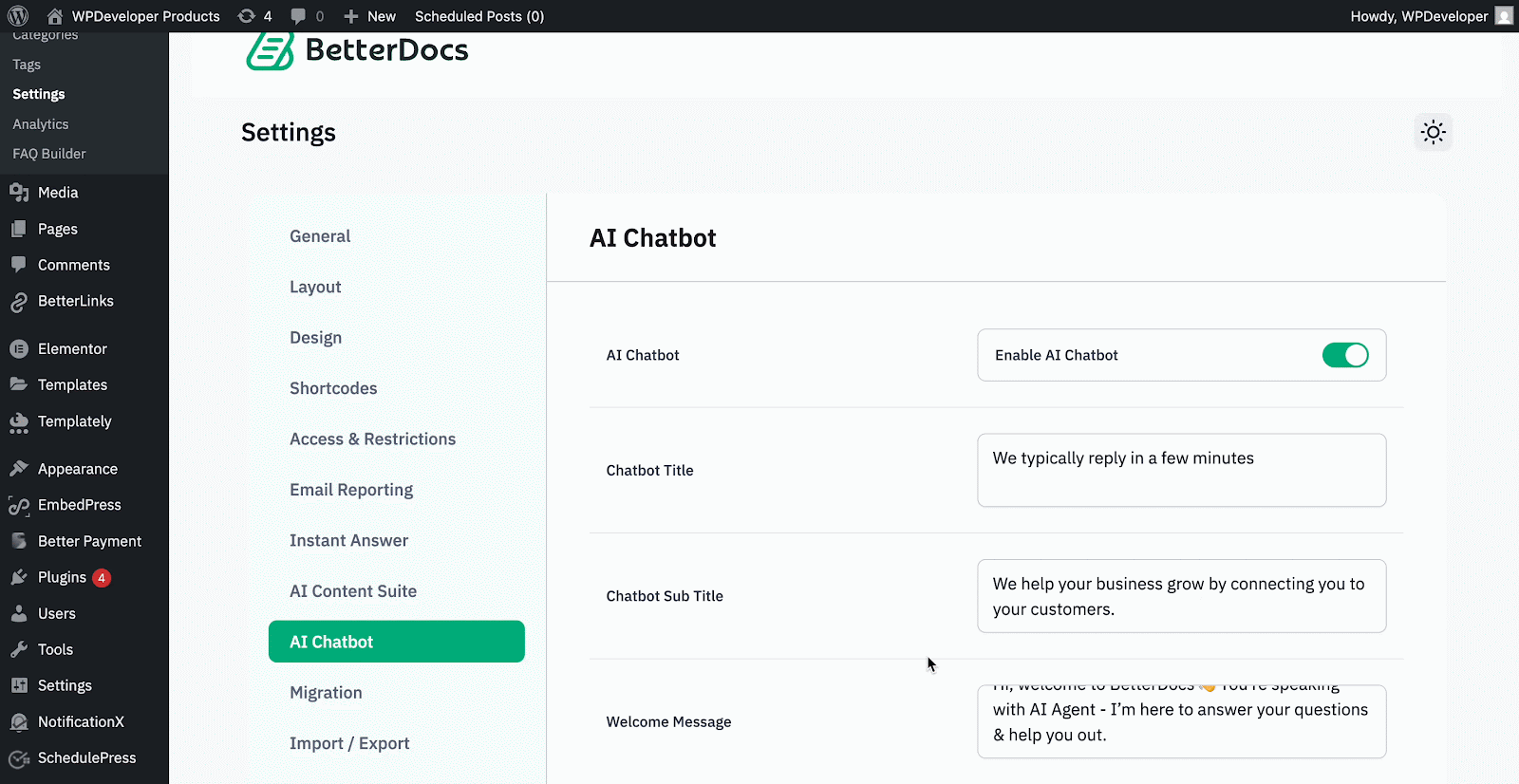Toggle the light/dark mode sun icon
Image resolution: width=1519 pixels, height=784 pixels.
click(1433, 132)
